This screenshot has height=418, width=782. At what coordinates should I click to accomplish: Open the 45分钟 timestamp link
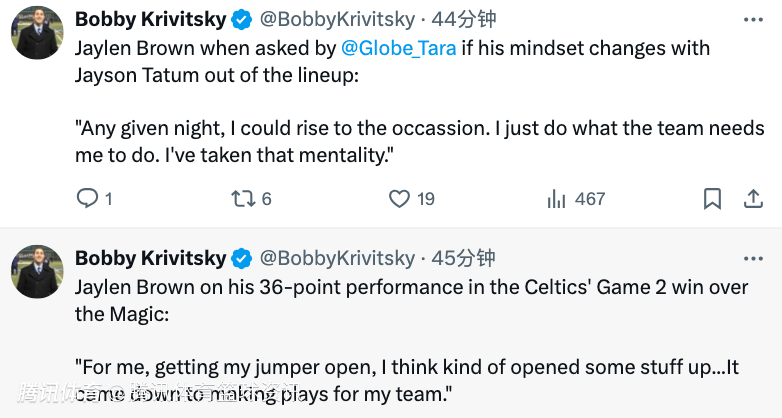[x=463, y=258]
